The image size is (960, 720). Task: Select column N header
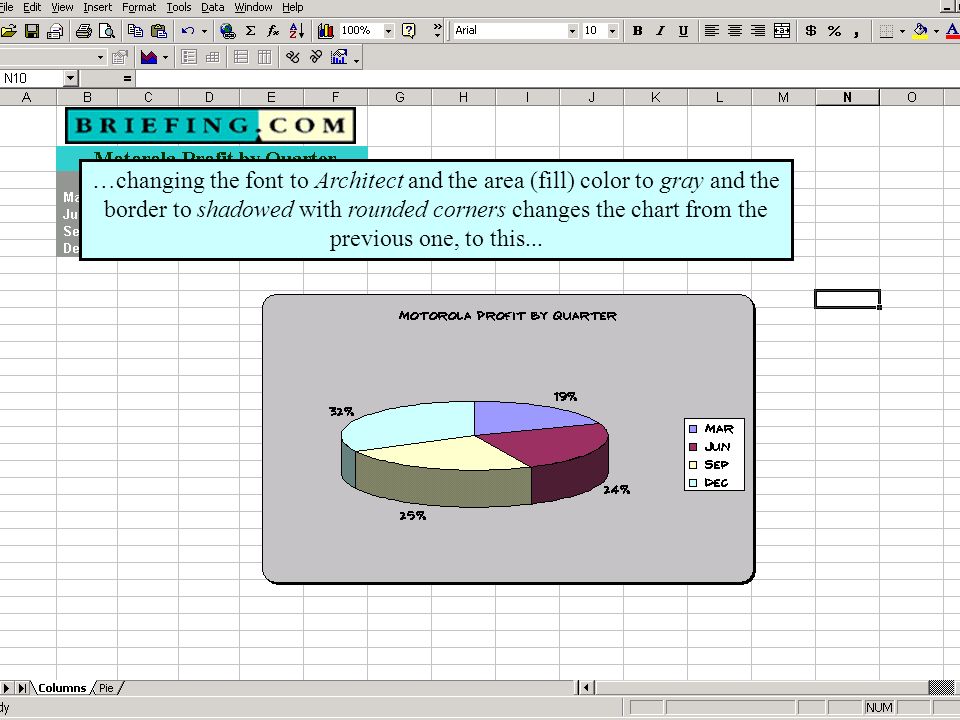[x=847, y=97]
